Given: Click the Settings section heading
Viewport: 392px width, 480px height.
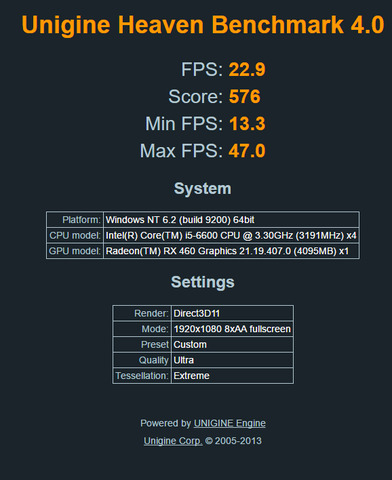Looking at the screenshot, I should click(x=203, y=282).
